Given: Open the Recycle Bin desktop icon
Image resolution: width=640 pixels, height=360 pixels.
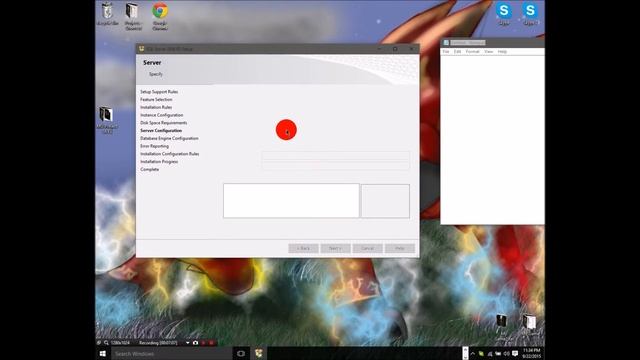Looking at the screenshot, I should (x=107, y=14).
